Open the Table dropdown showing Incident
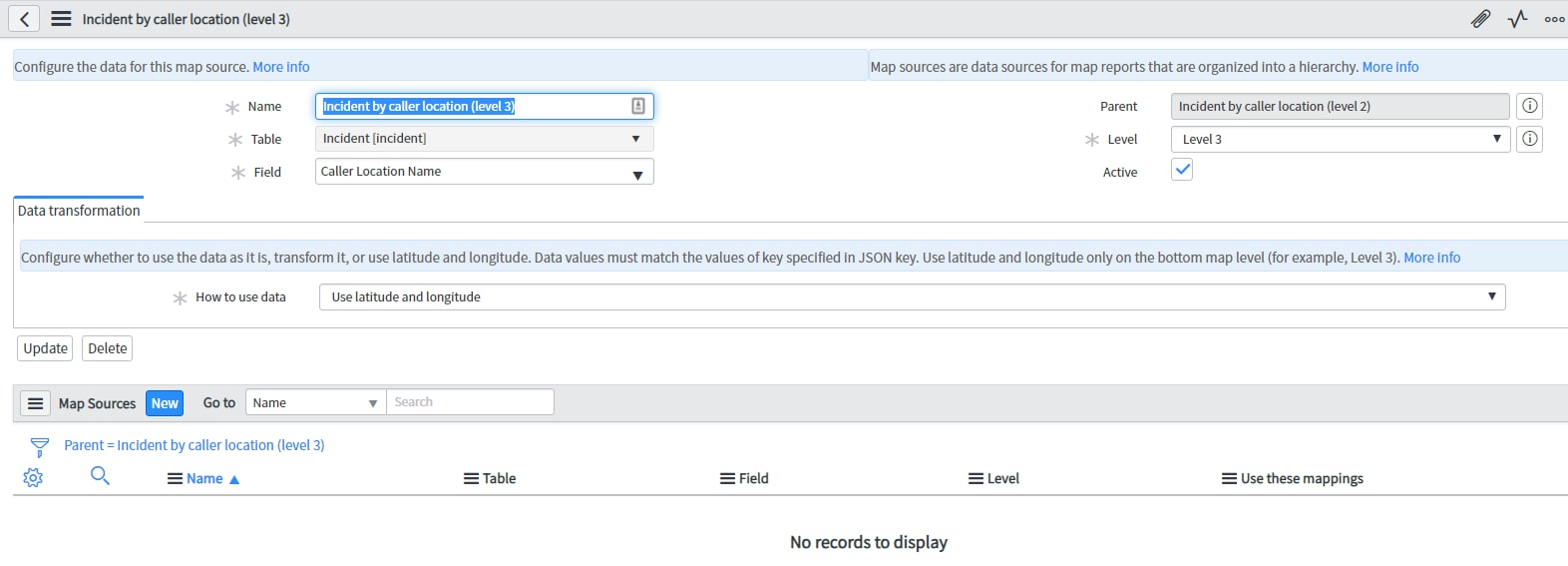This screenshot has width=1568, height=566. pyautogui.click(x=485, y=139)
